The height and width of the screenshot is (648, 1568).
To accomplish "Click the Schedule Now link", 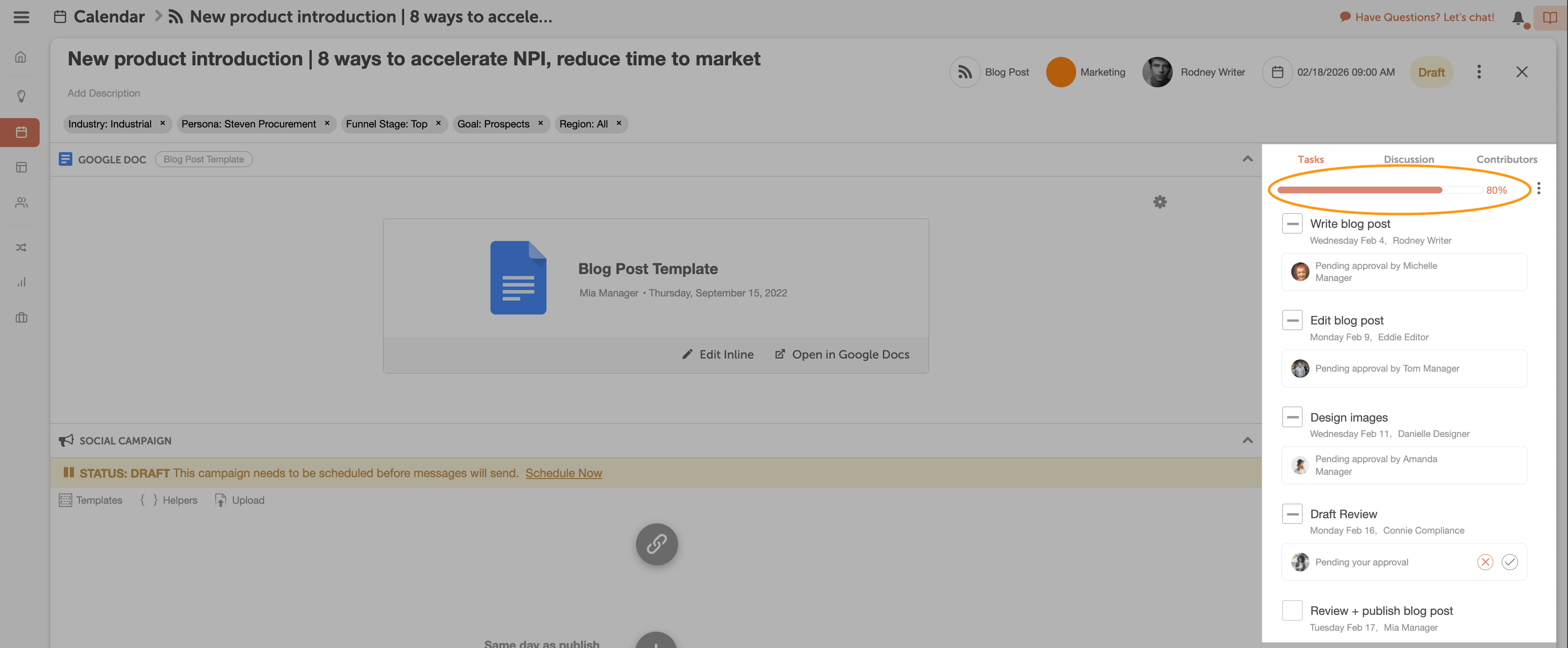I will click(x=563, y=473).
